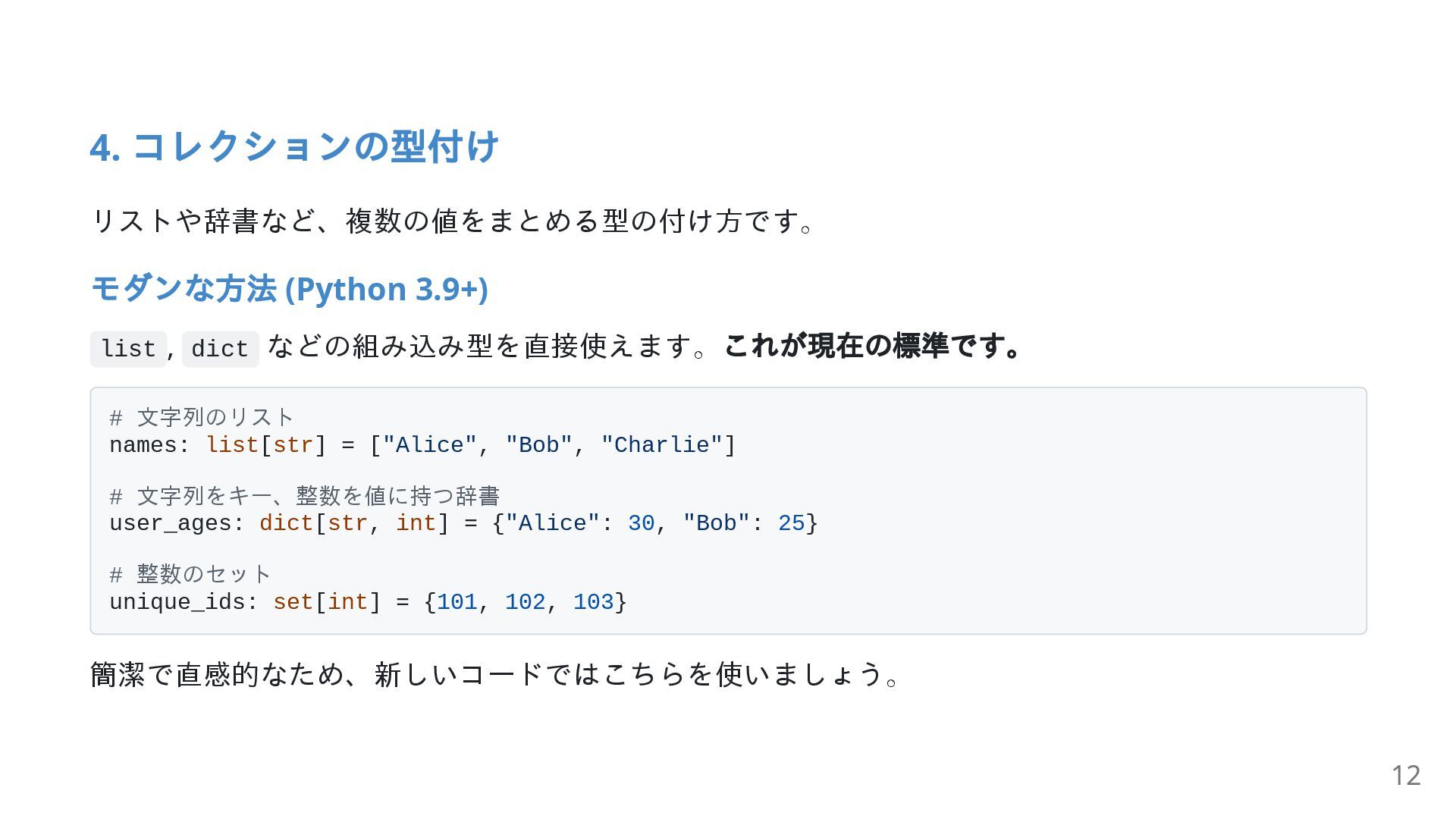Click the names variable in code
Image resolution: width=1456 pixels, height=819 pixels.
click(143, 445)
